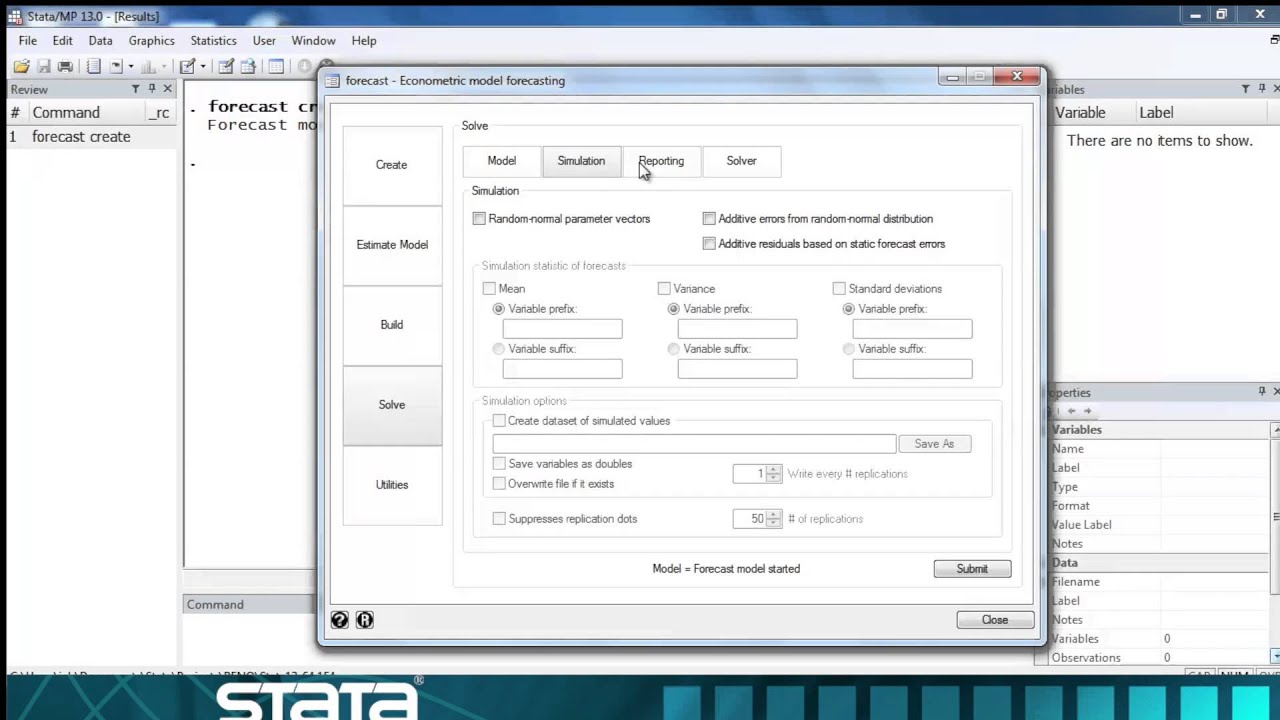Select Variable suffix radio under Mean
The image size is (1280, 720).
499,349
